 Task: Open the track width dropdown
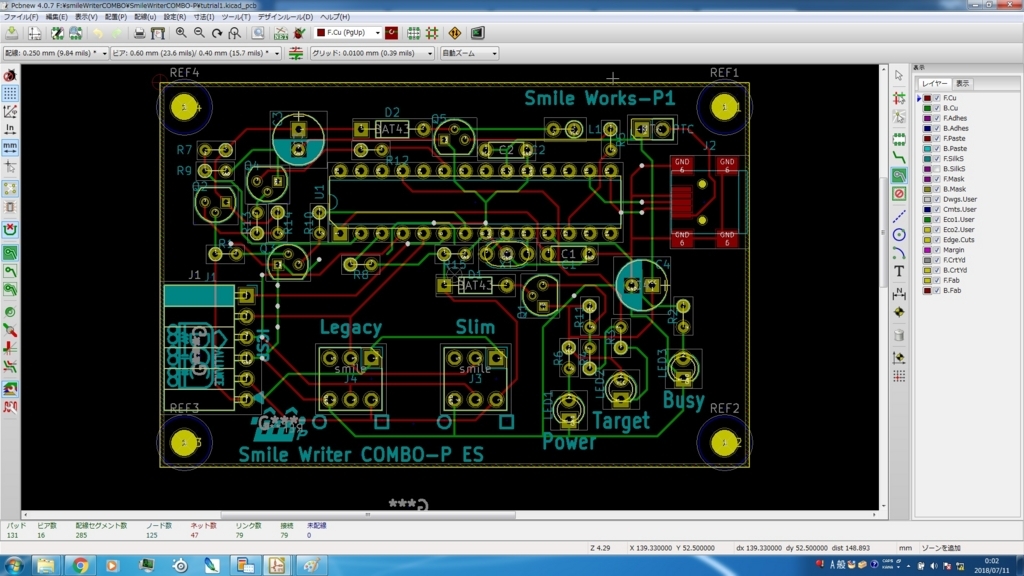pos(56,53)
